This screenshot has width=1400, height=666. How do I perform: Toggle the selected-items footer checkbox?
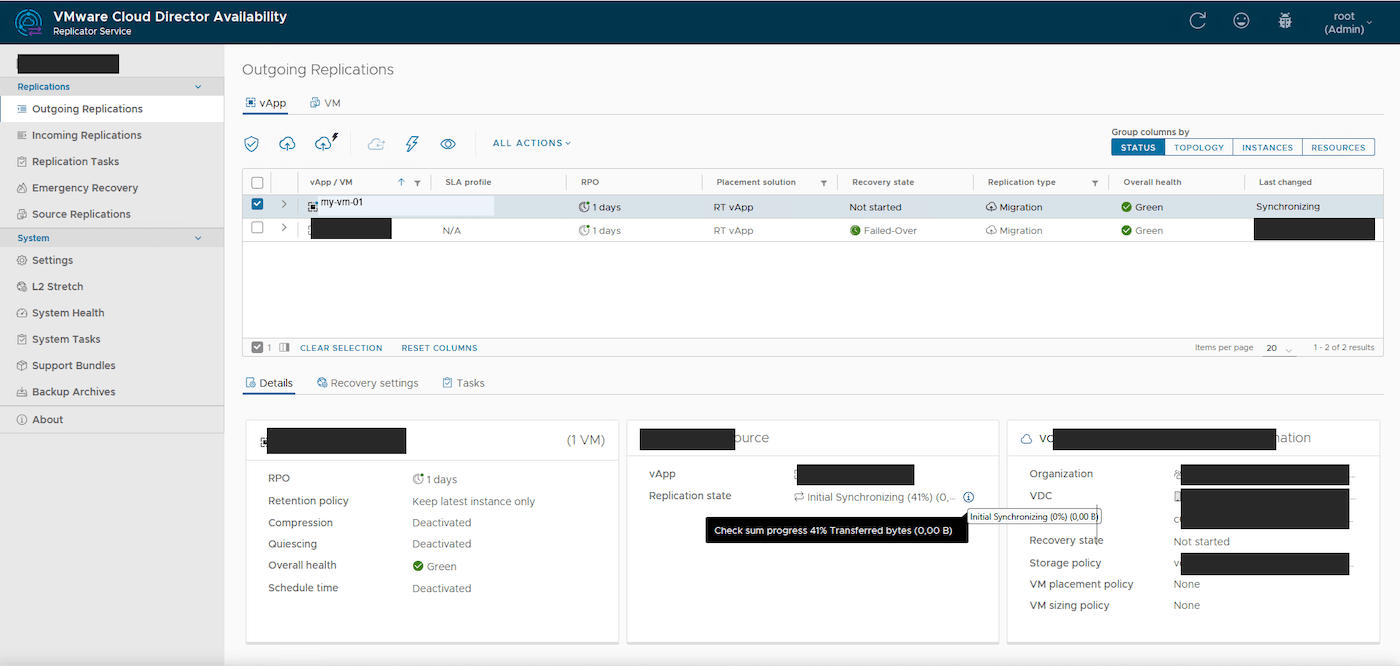tap(257, 347)
